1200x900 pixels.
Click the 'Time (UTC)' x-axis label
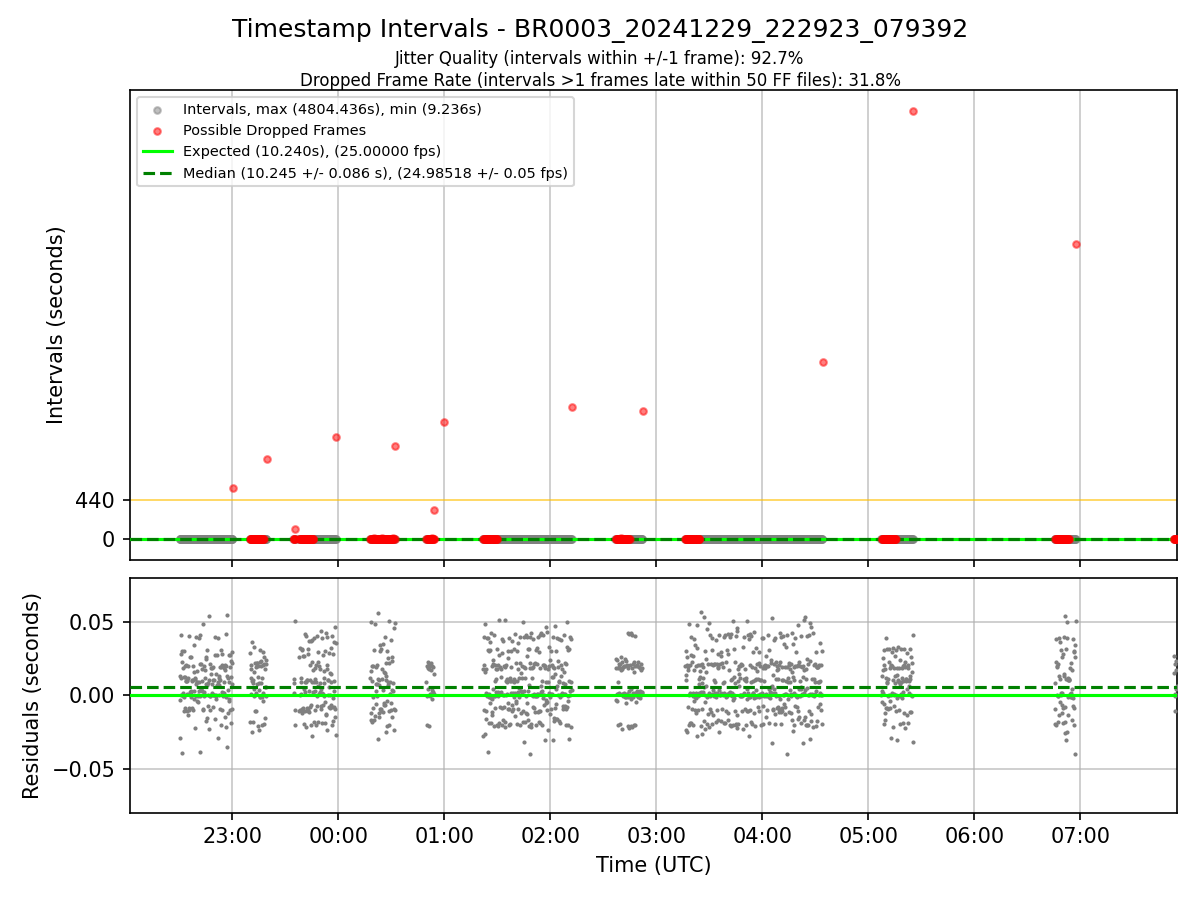coord(653,865)
